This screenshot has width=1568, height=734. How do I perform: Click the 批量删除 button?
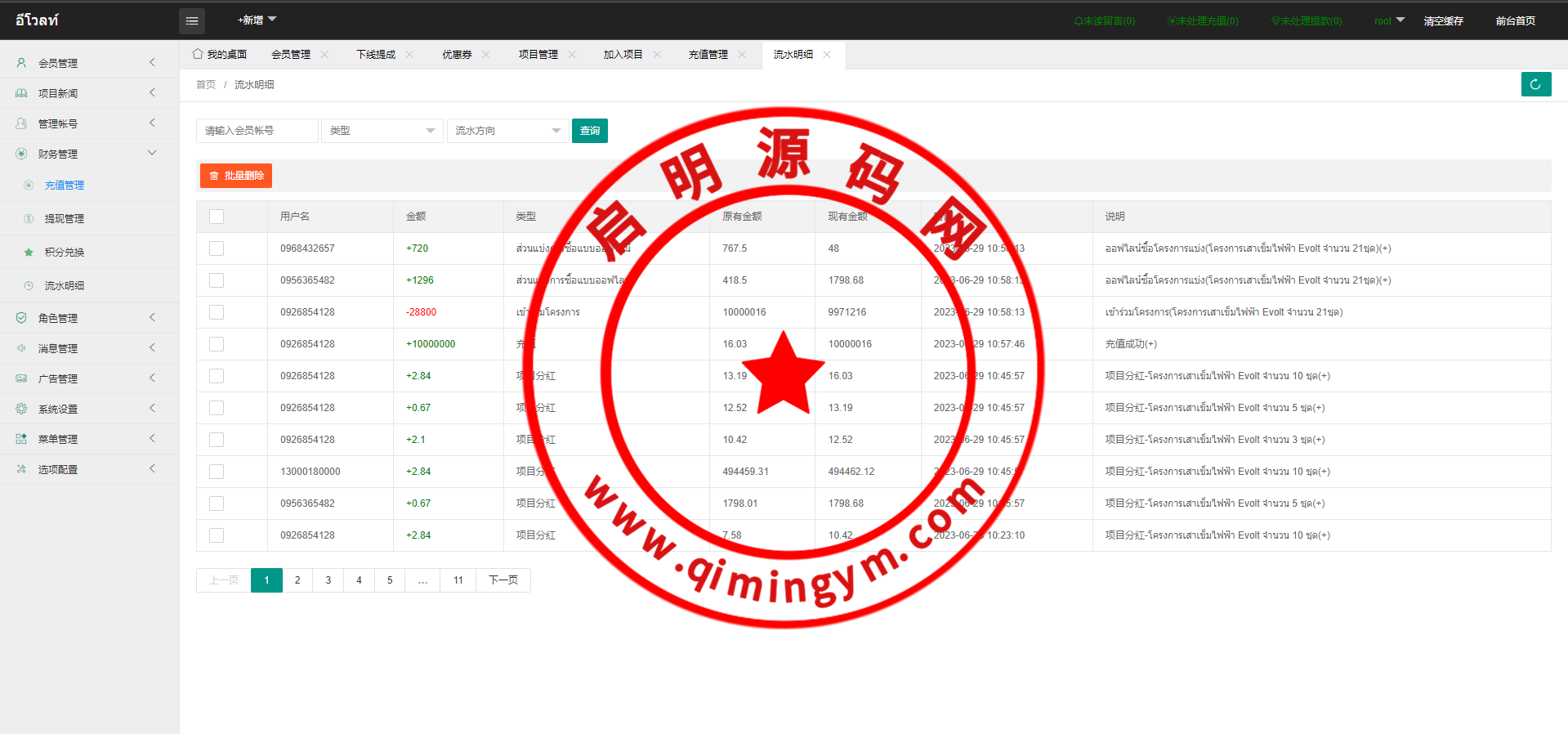click(236, 176)
